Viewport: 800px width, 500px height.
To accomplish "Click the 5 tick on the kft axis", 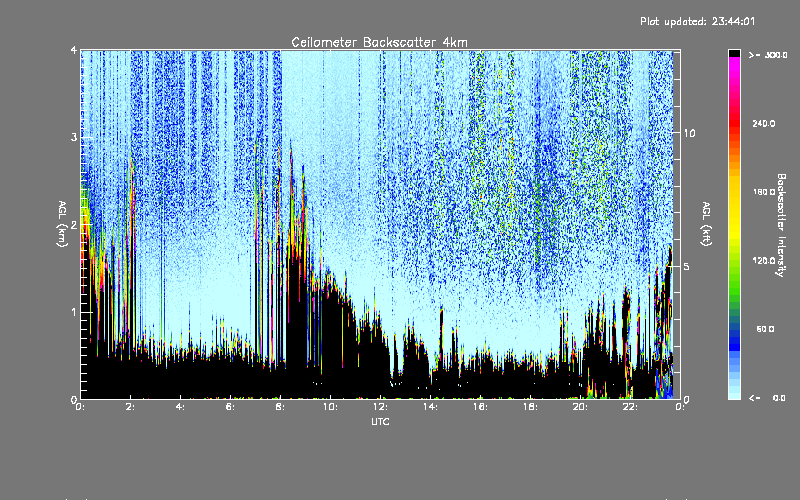I will [x=687, y=266].
